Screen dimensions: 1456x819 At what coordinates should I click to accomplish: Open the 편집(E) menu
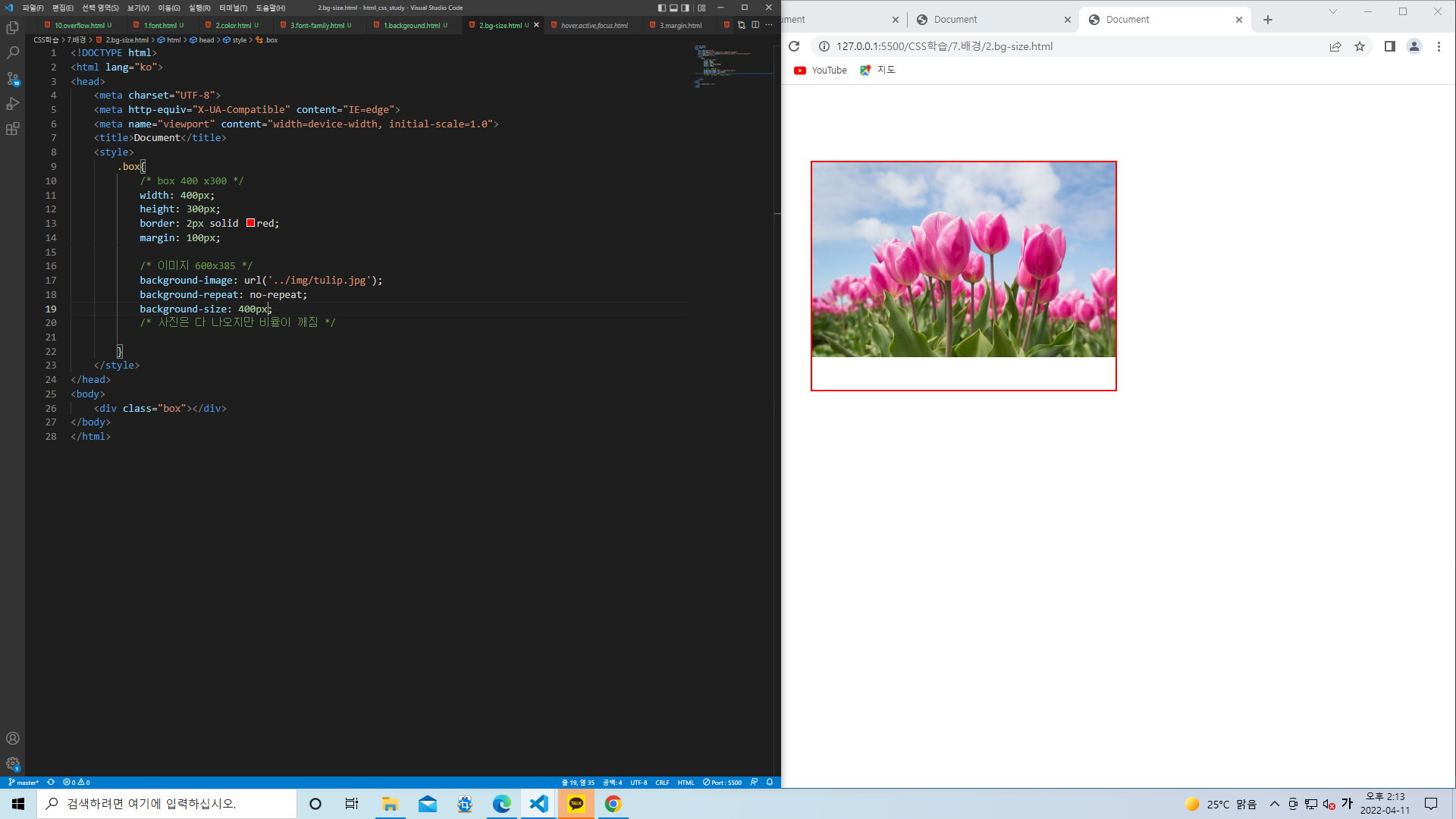tap(63, 8)
